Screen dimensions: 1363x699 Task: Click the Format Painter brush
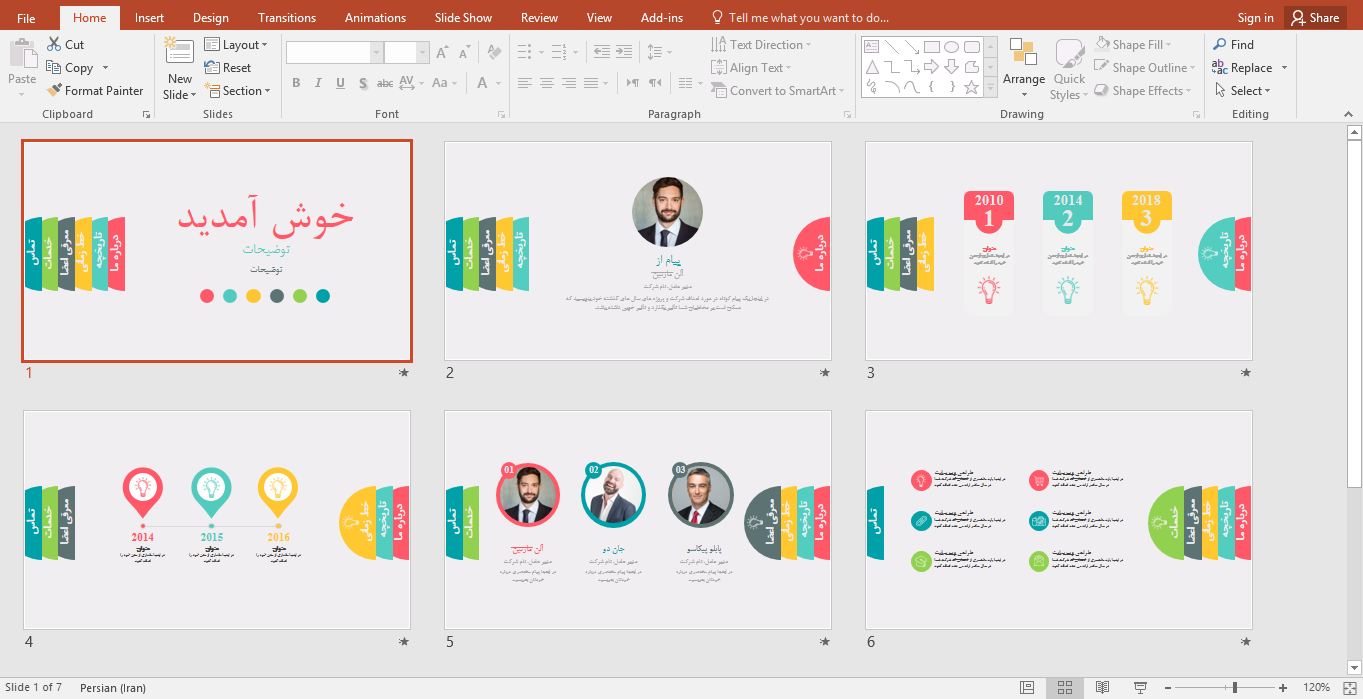point(55,91)
